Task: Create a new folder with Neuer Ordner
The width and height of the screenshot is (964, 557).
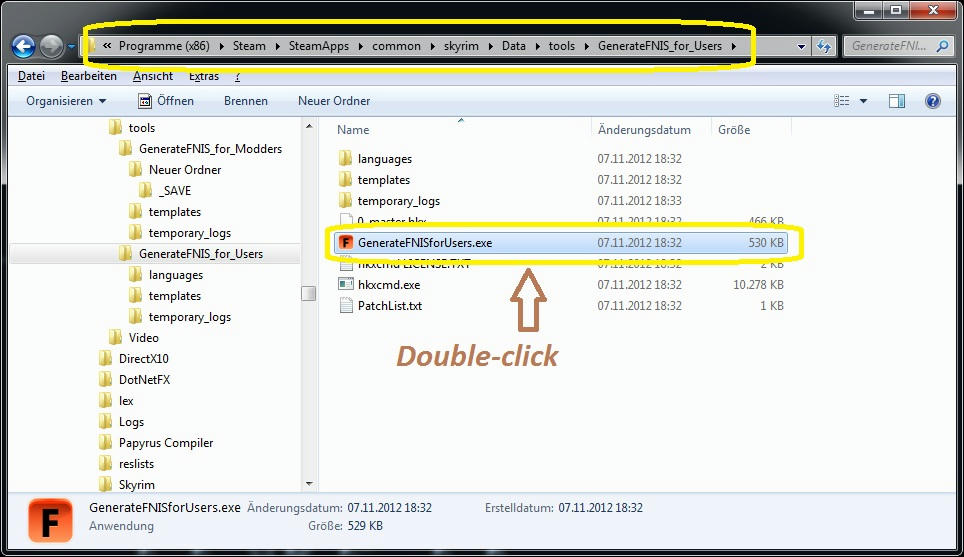Action: [x=334, y=101]
